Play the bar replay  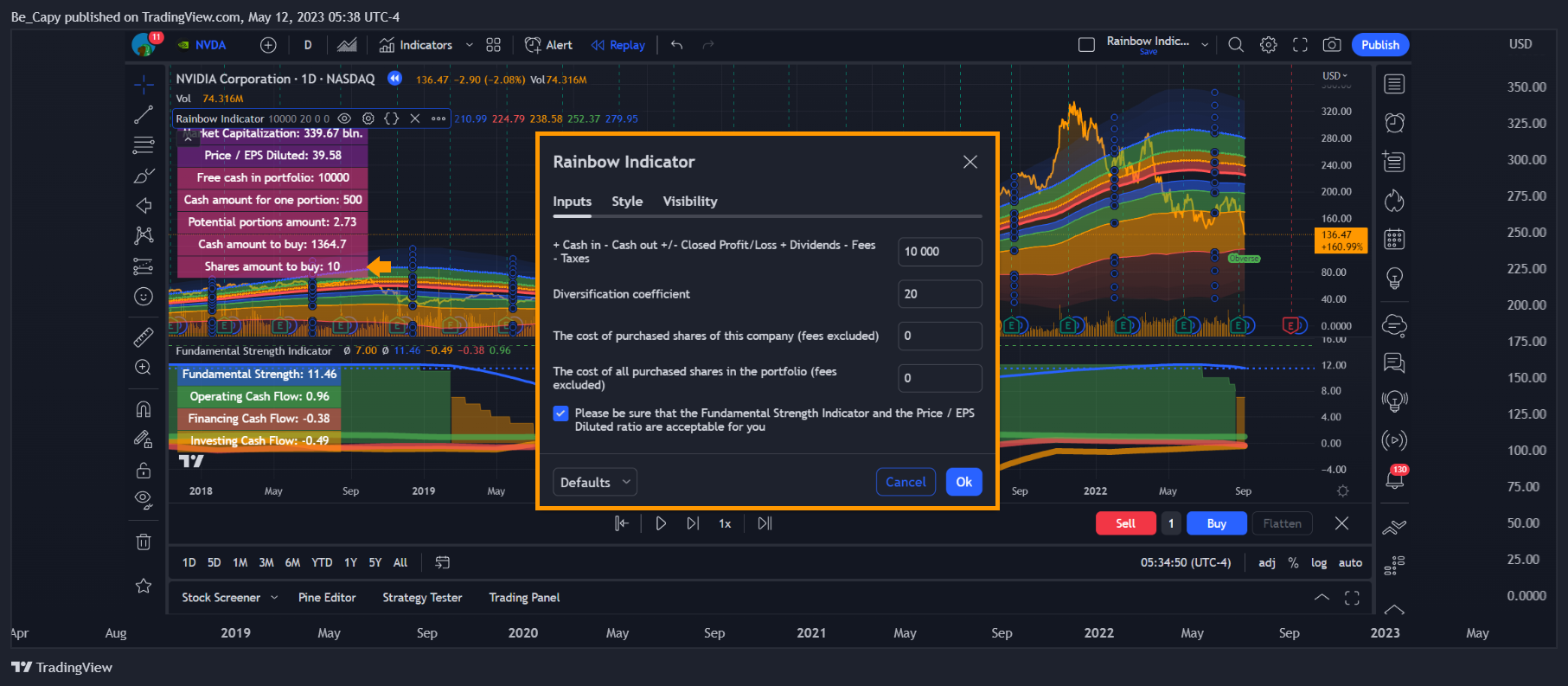click(x=661, y=523)
